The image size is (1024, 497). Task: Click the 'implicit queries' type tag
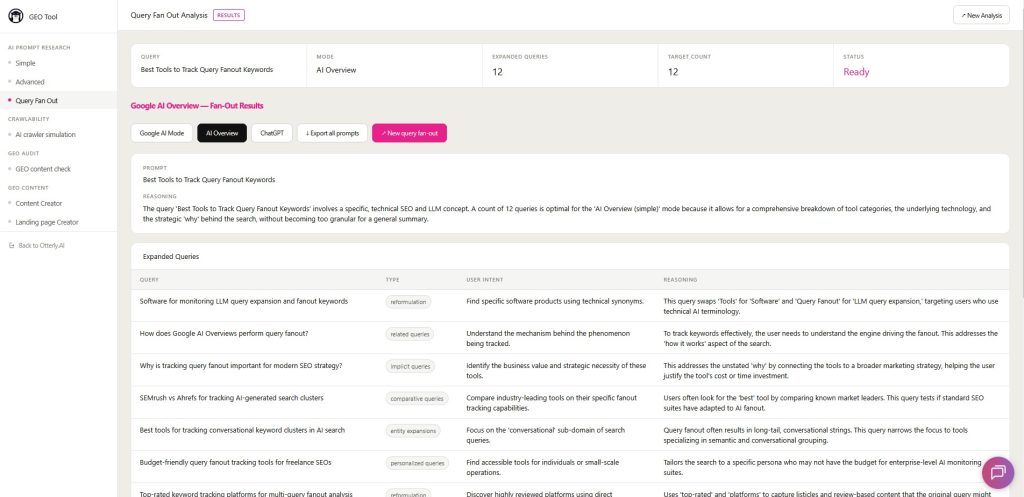pyautogui.click(x=410, y=366)
